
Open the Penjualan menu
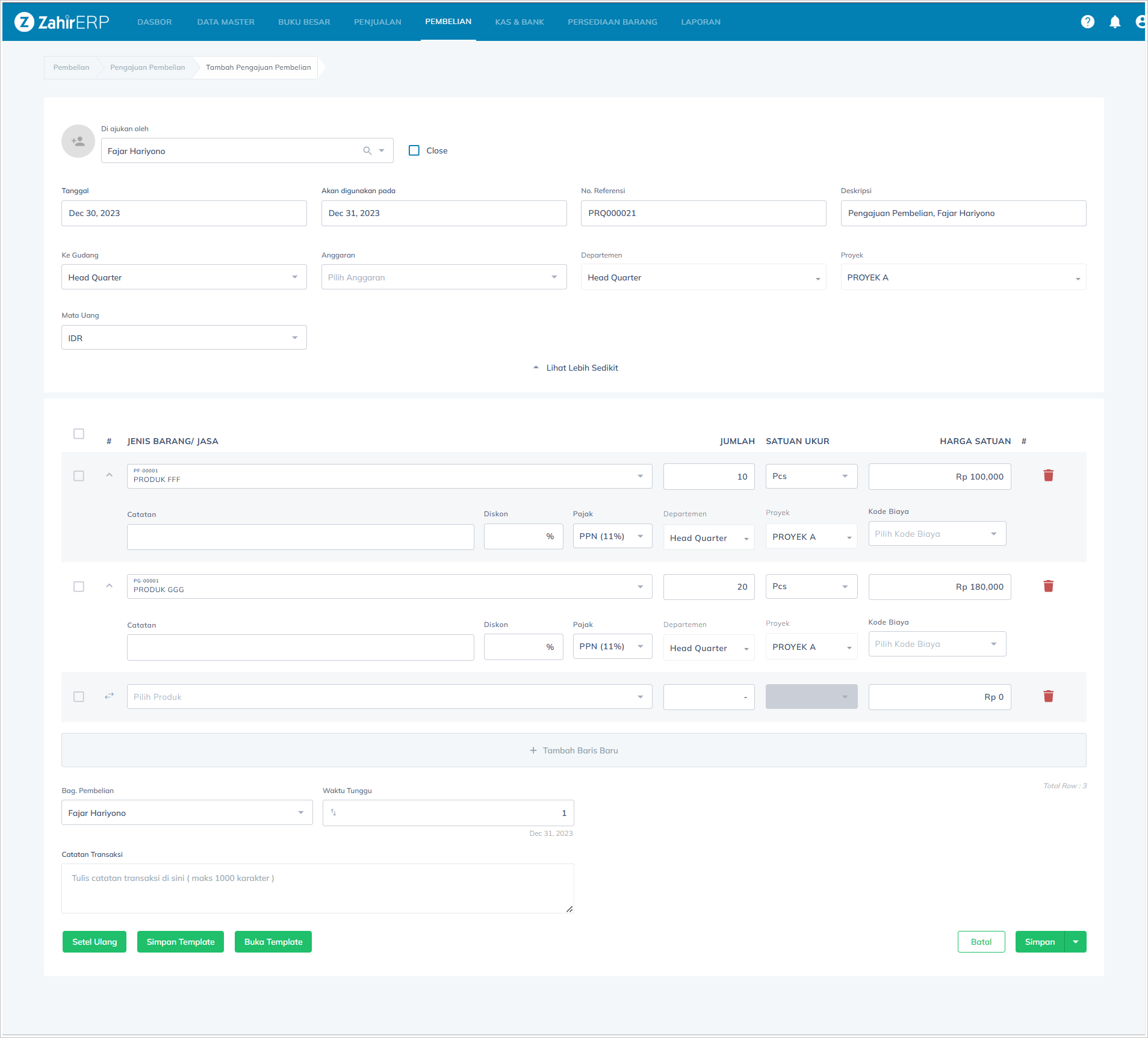point(377,22)
